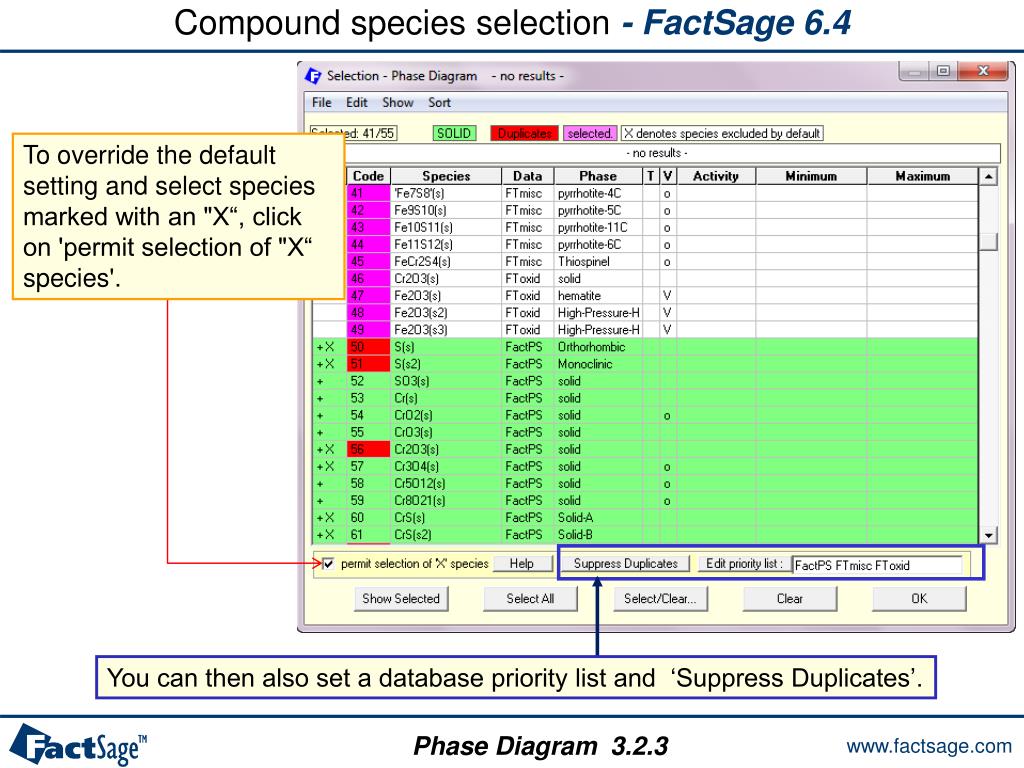
Task: Click Show Selected button
Action: [401, 599]
